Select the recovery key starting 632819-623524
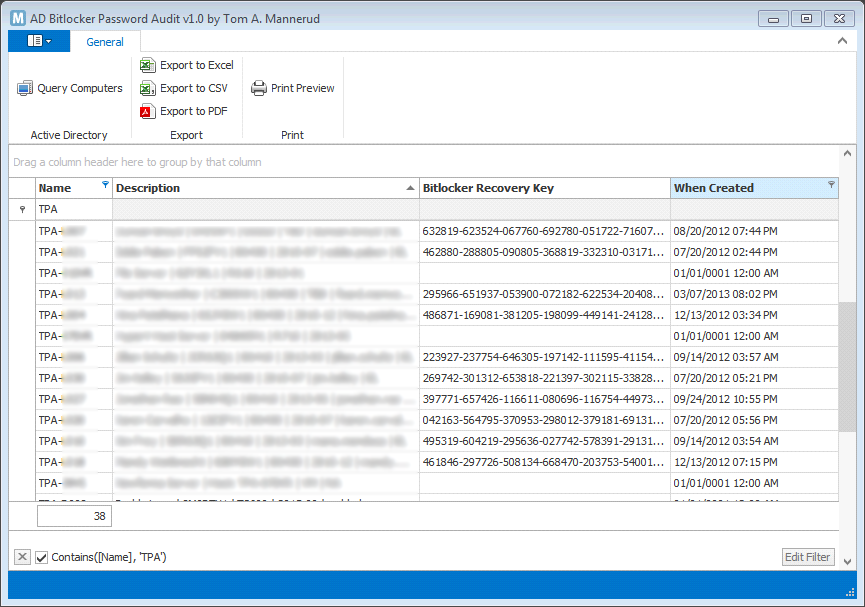Image resolution: width=865 pixels, height=607 pixels. (x=545, y=231)
